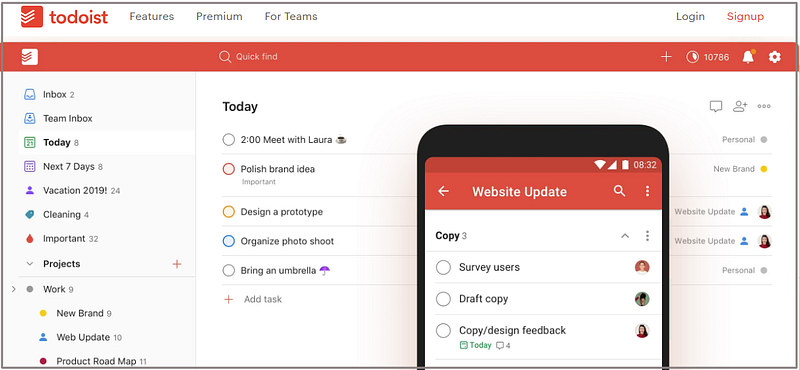Tap the search magnifier in phone header
Image resolution: width=800 pixels, height=370 pixels.
[619, 191]
